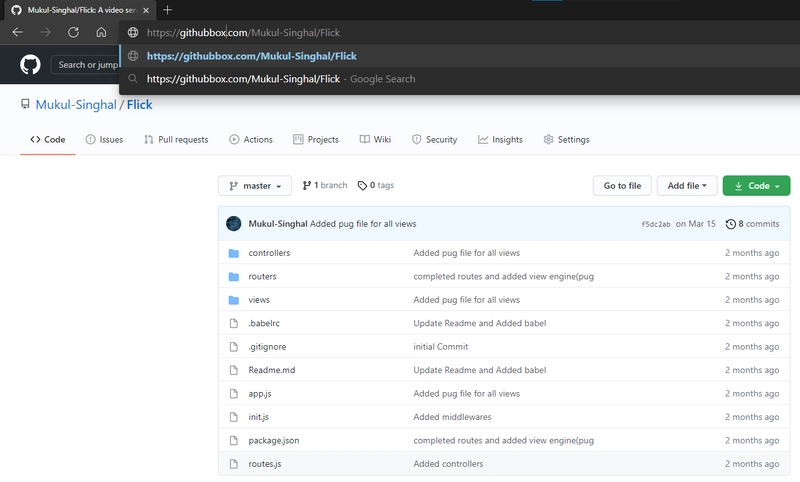Open the Insights tab

(x=500, y=139)
